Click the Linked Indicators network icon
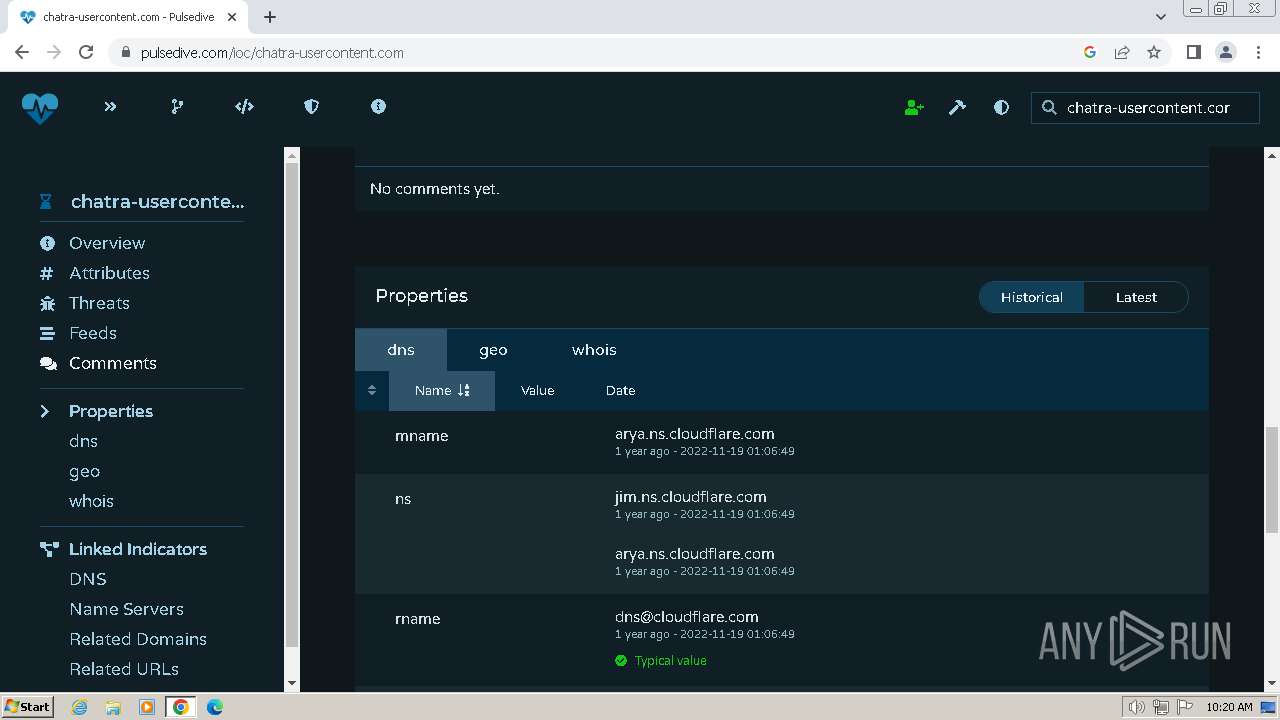 (x=49, y=549)
